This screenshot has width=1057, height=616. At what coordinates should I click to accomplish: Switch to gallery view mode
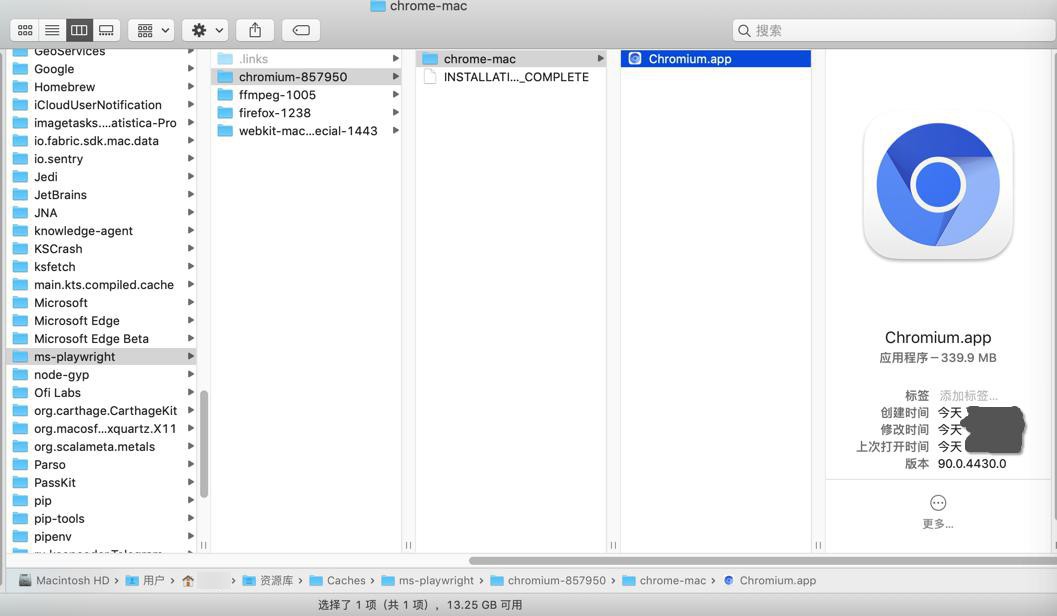coord(106,30)
